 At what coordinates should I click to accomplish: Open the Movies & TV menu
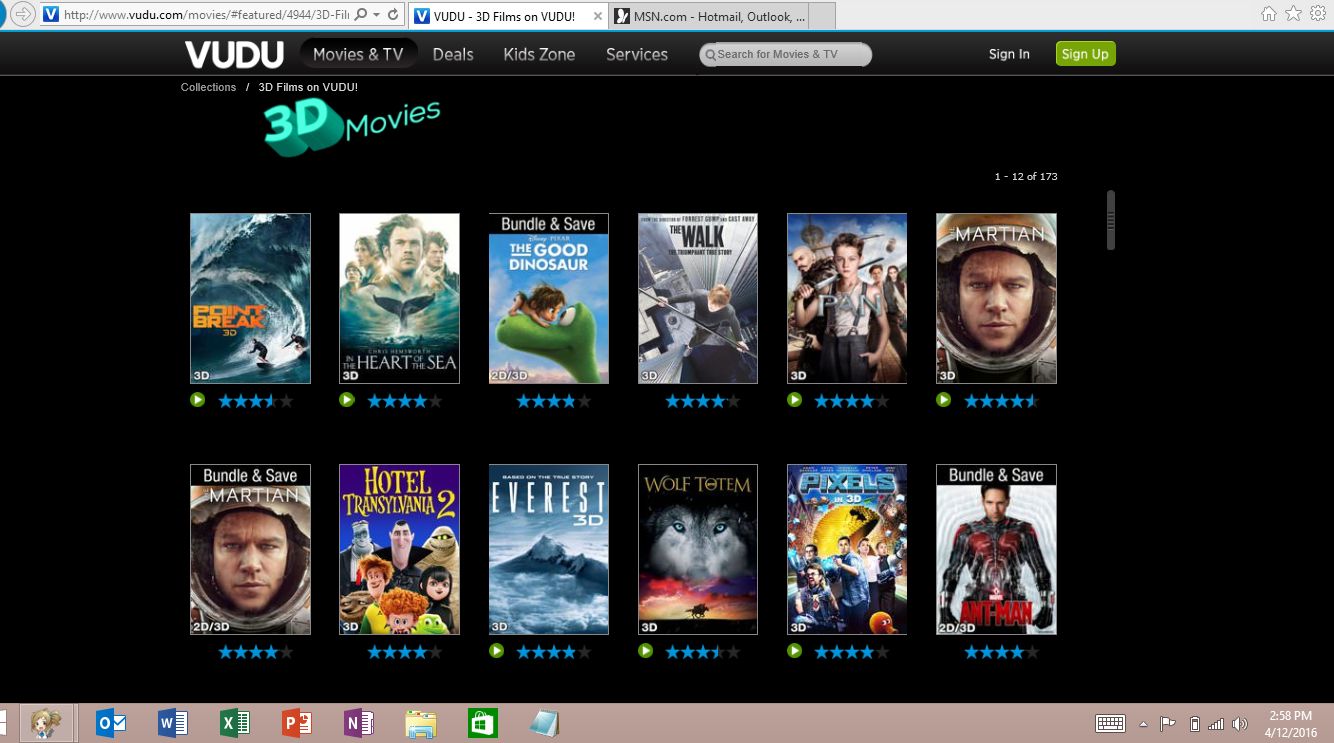(358, 54)
